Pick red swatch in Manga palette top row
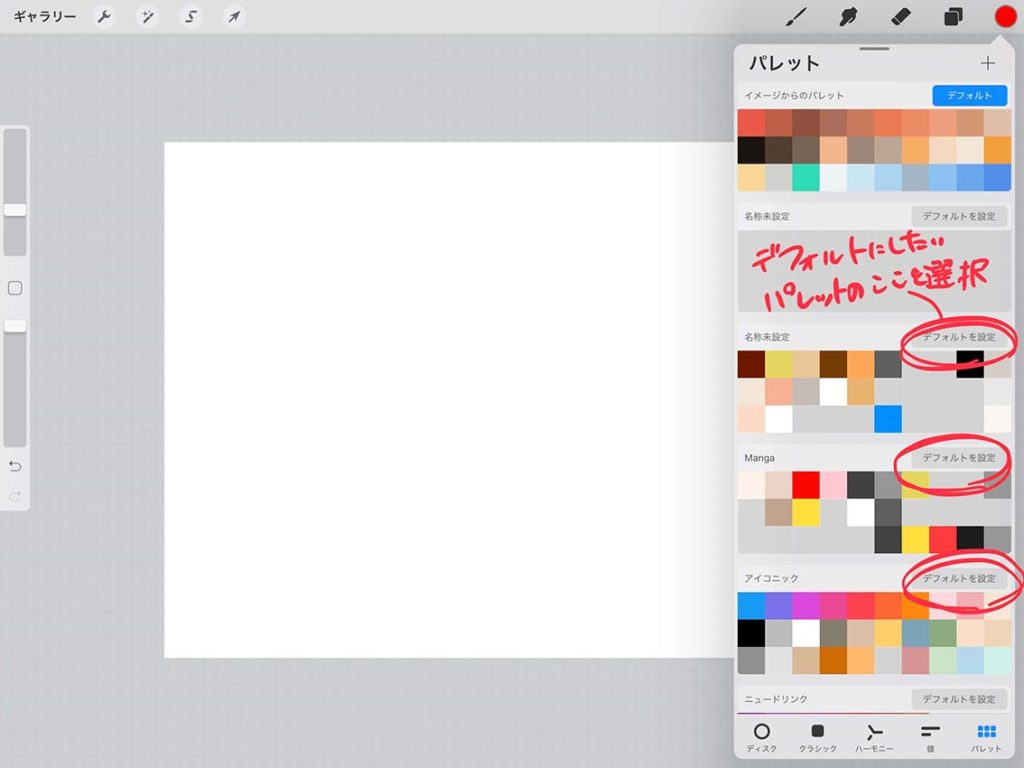1024x768 pixels. coord(806,485)
